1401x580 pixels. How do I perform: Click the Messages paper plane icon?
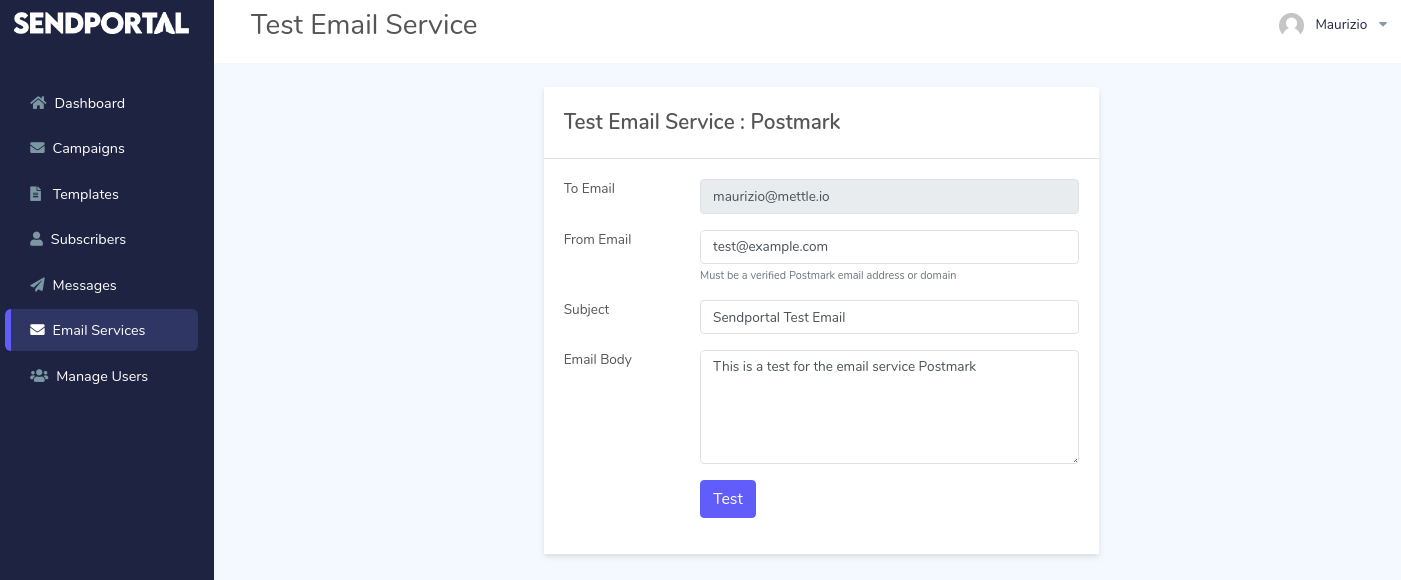tap(37, 285)
